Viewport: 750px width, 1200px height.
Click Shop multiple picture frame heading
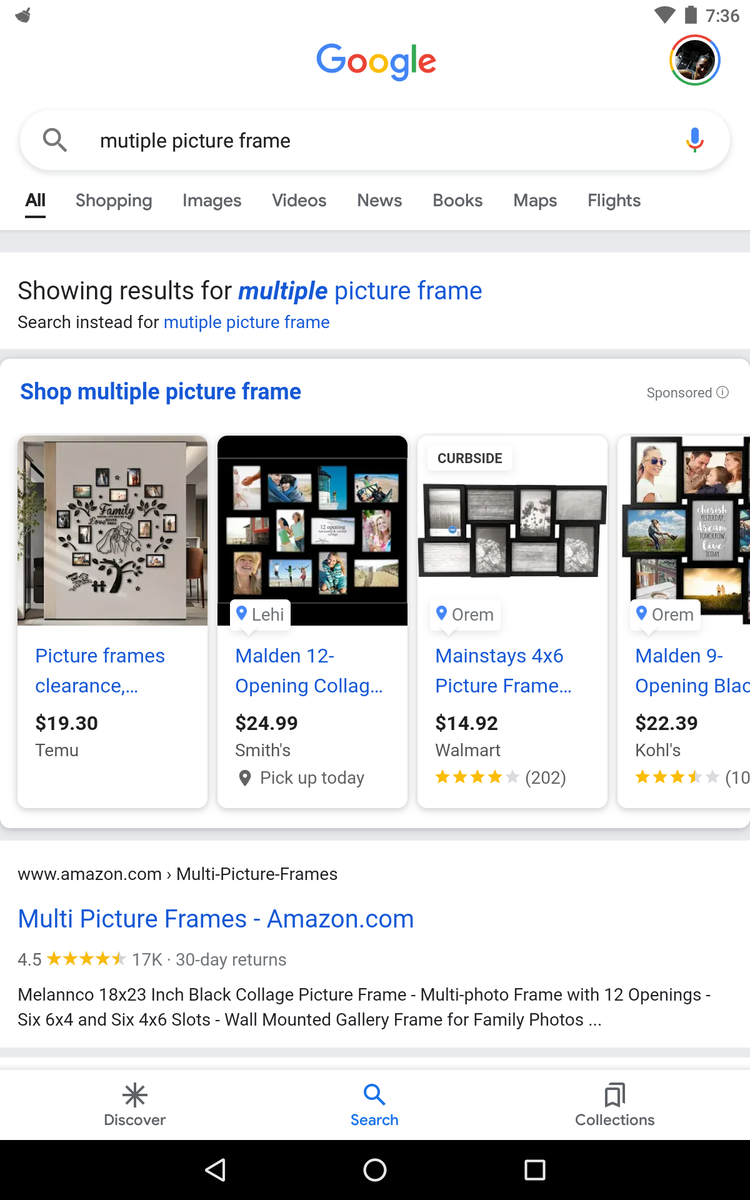tap(160, 392)
